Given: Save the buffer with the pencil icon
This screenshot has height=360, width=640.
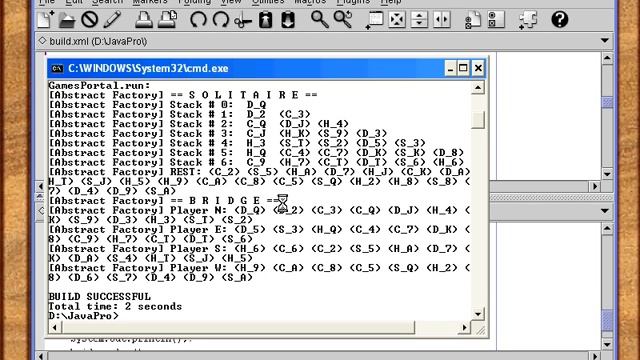Looking at the screenshot, I should 112,20.
